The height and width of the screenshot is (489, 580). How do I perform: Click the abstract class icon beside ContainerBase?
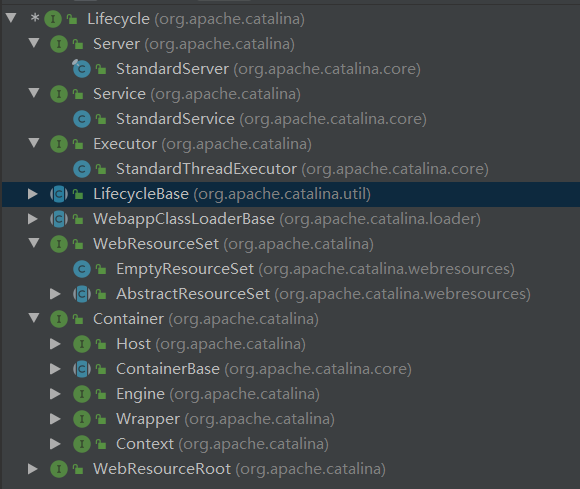click(82, 369)
